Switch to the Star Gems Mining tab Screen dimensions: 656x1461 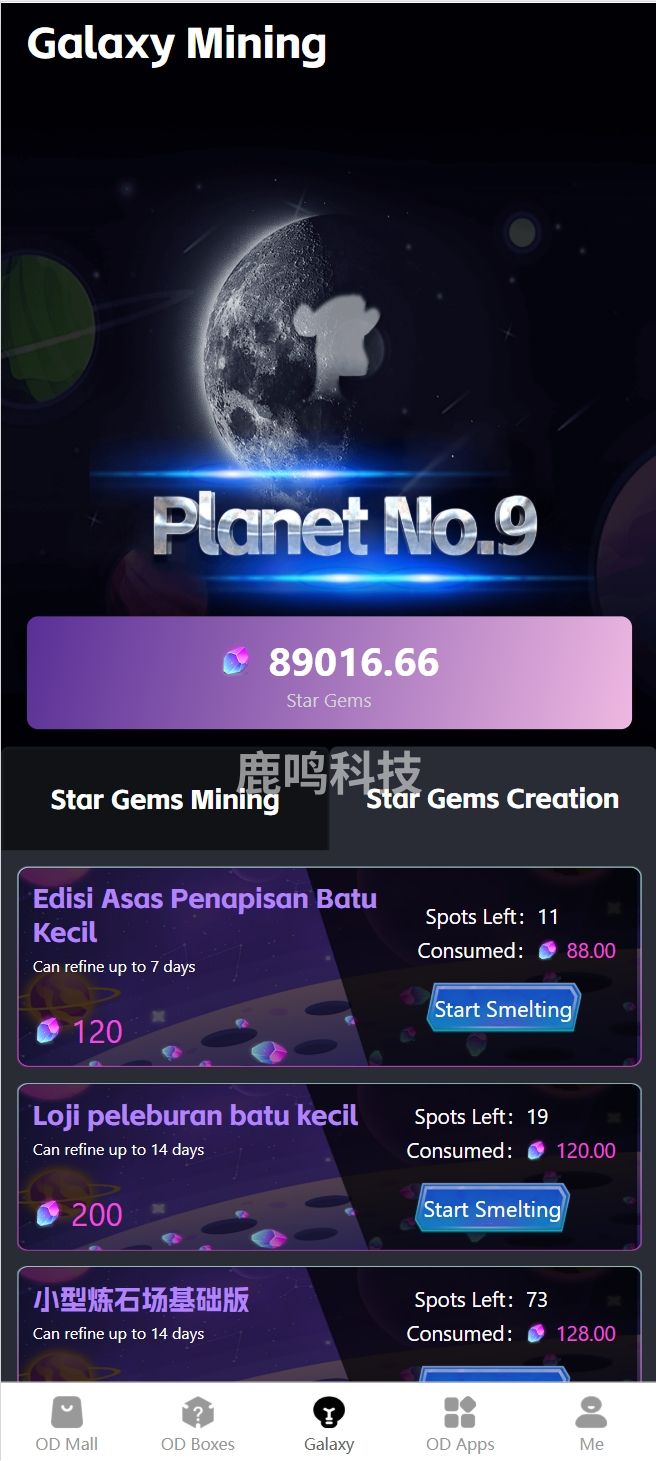tap(165, 799)
